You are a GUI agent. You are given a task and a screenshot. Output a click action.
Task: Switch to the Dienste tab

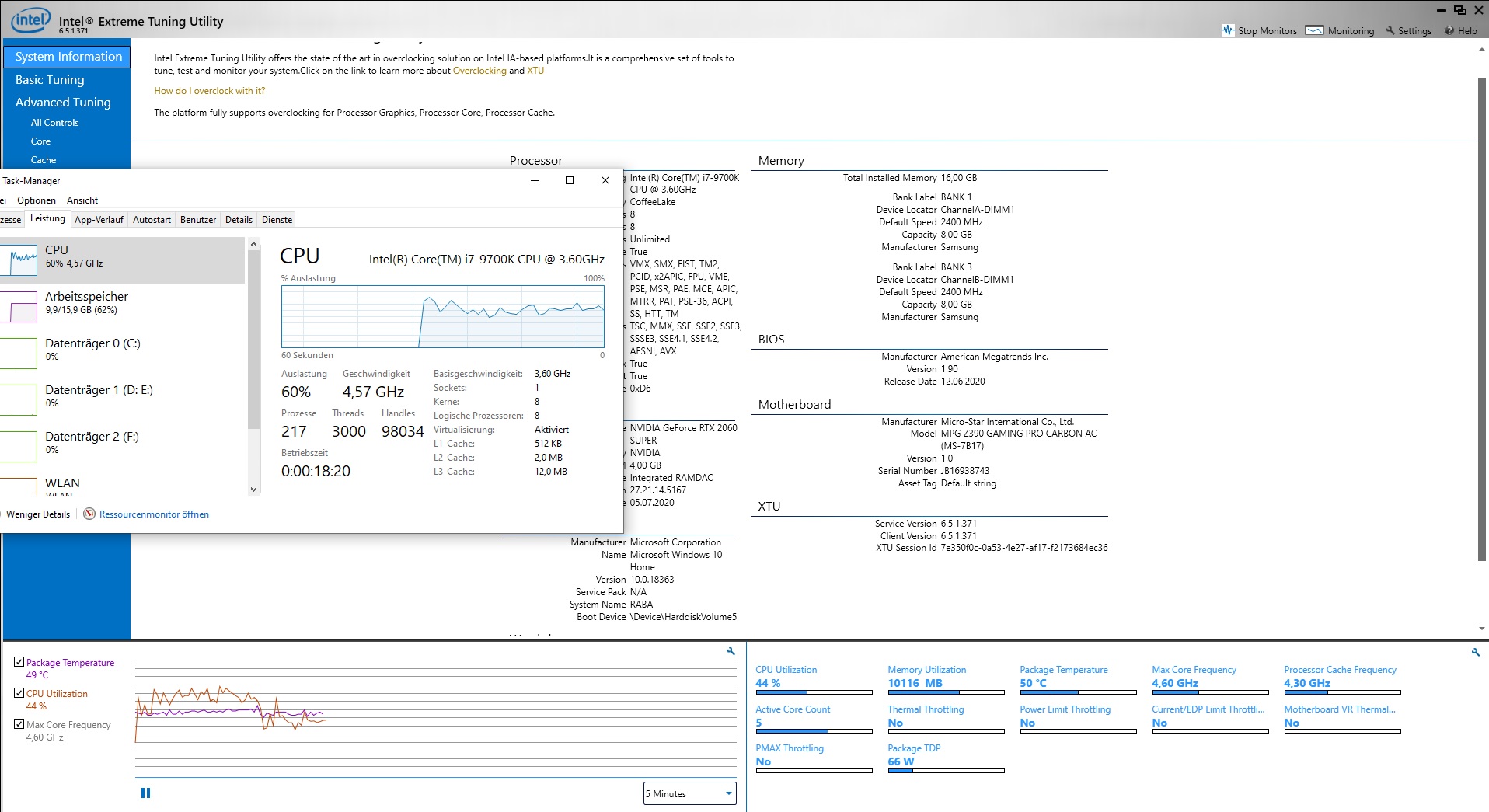[x=277, y=220]
